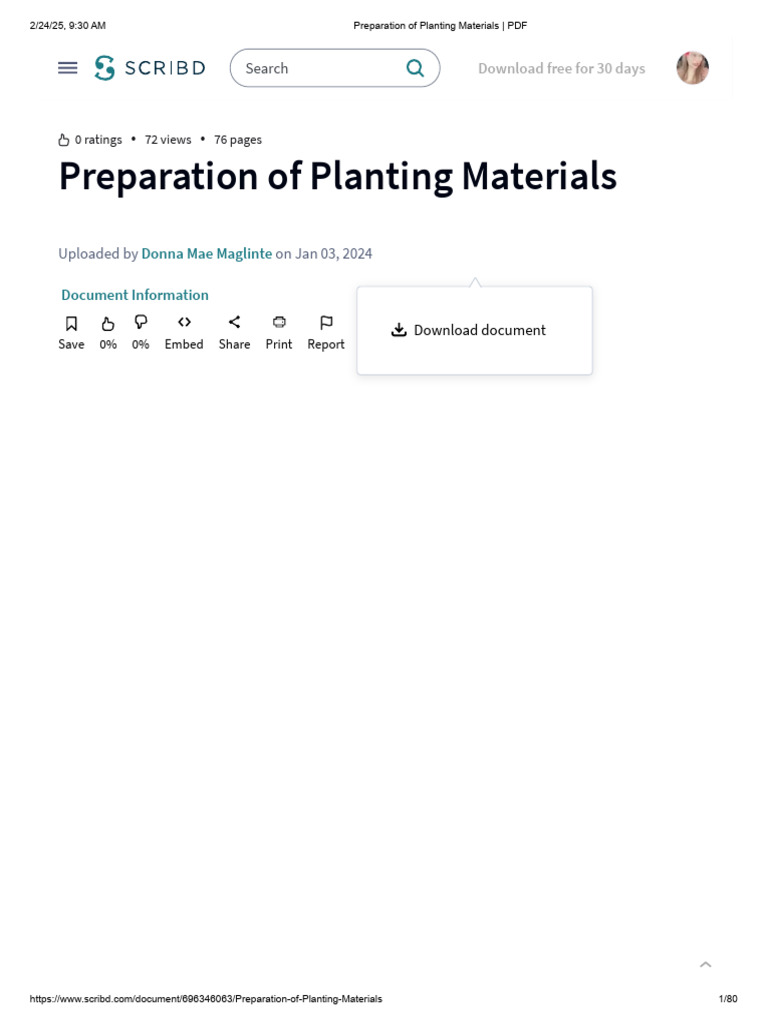Viewport: 768px width, 1024px height.
Task: Share this document
Action: [x=234, y=333]
